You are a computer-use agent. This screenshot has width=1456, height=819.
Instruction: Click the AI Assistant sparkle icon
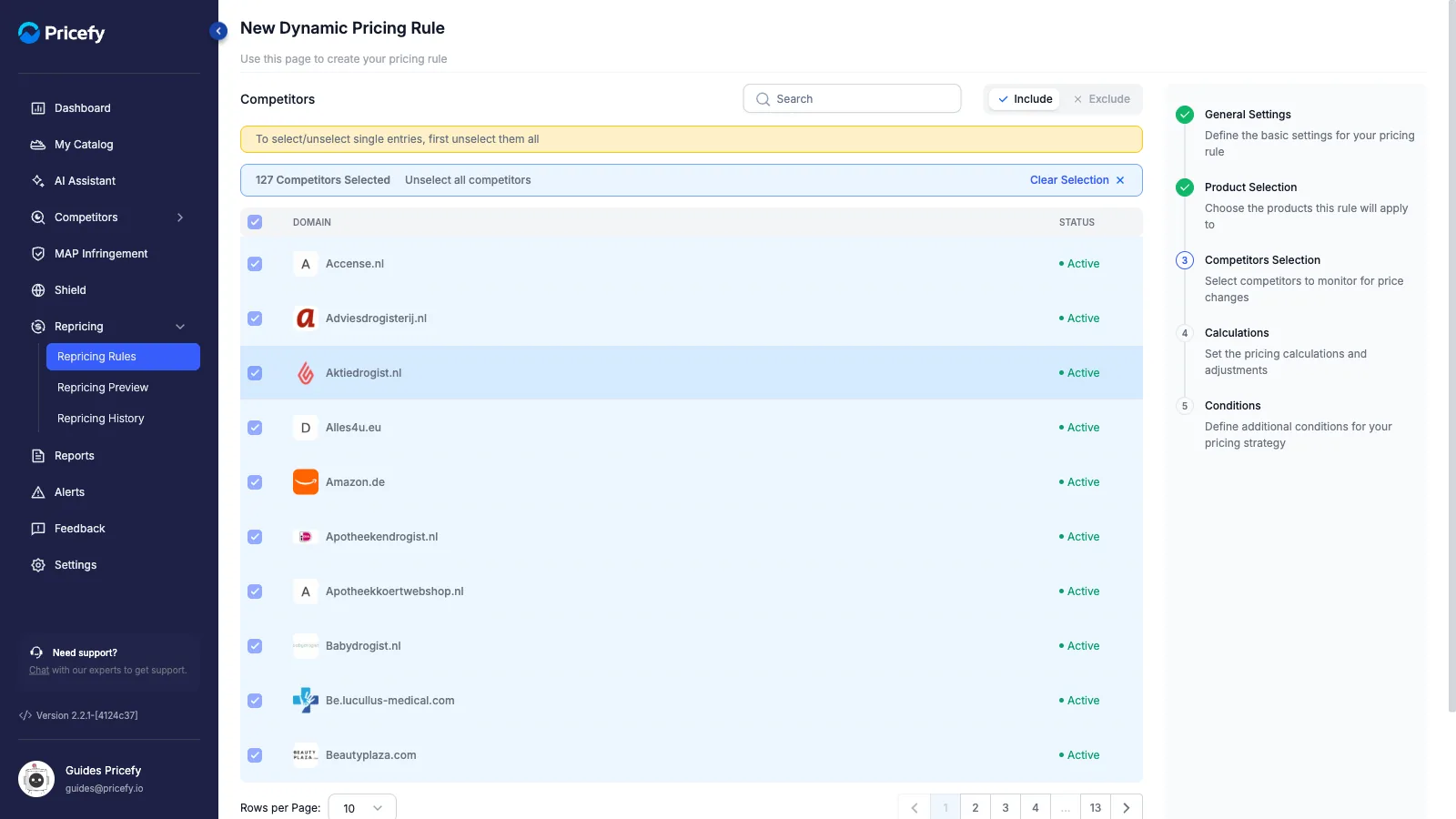click(x=38, y=181)
